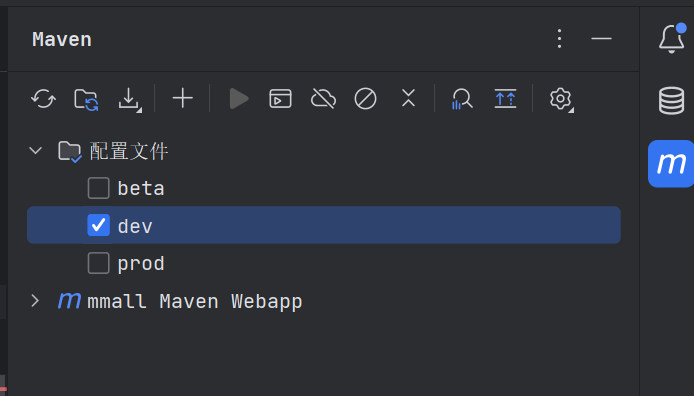Click the Download Sources and Documentation icon

tap(129, 99)
